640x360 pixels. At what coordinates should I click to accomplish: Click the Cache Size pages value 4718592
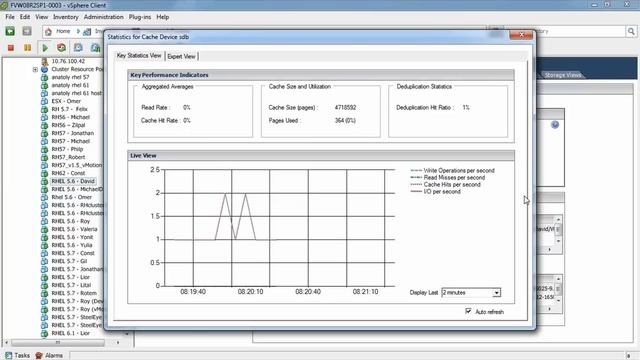pos(345,107)
